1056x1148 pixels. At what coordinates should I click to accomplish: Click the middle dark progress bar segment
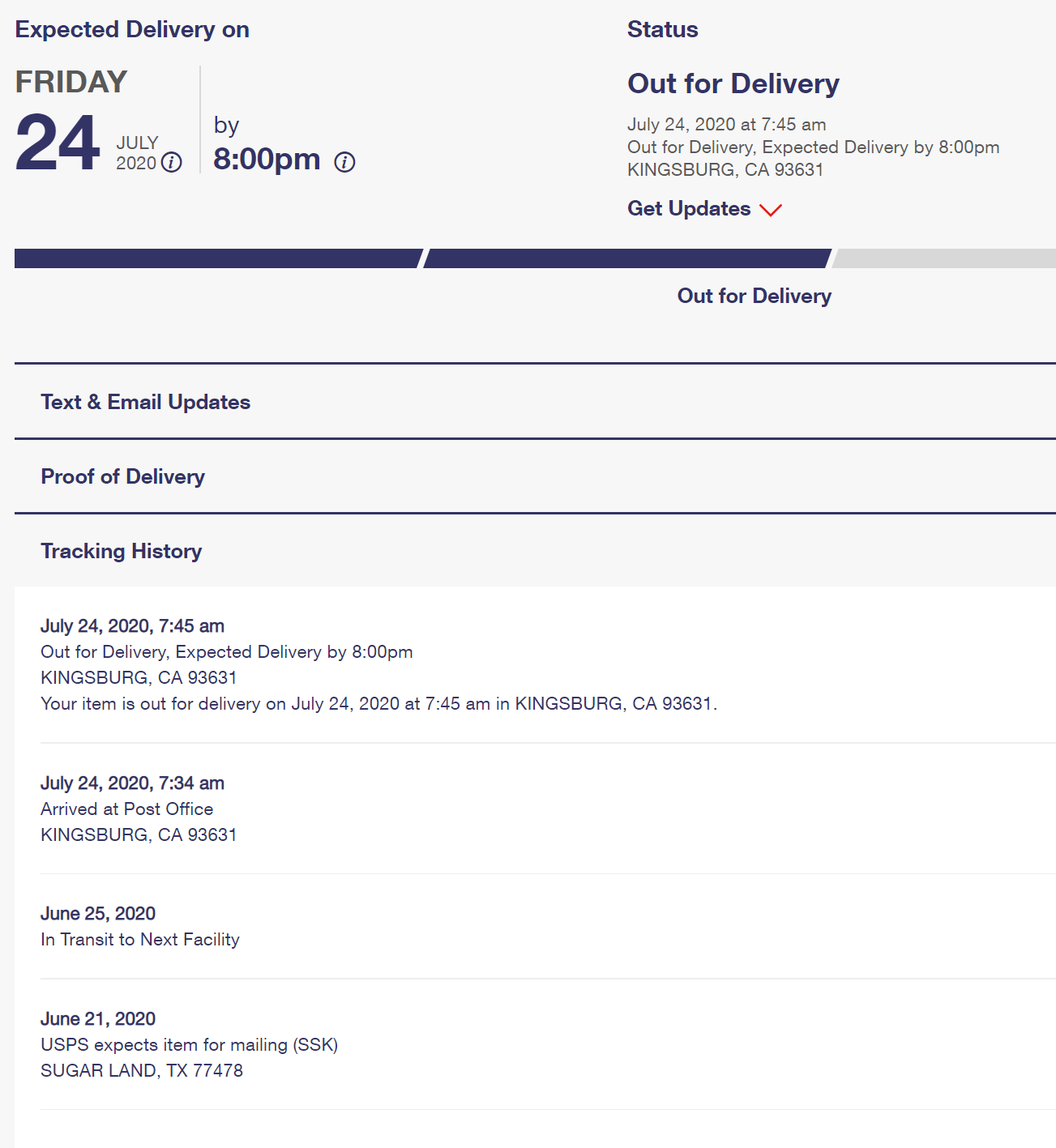pyautogui.click(x=626, y=258)
